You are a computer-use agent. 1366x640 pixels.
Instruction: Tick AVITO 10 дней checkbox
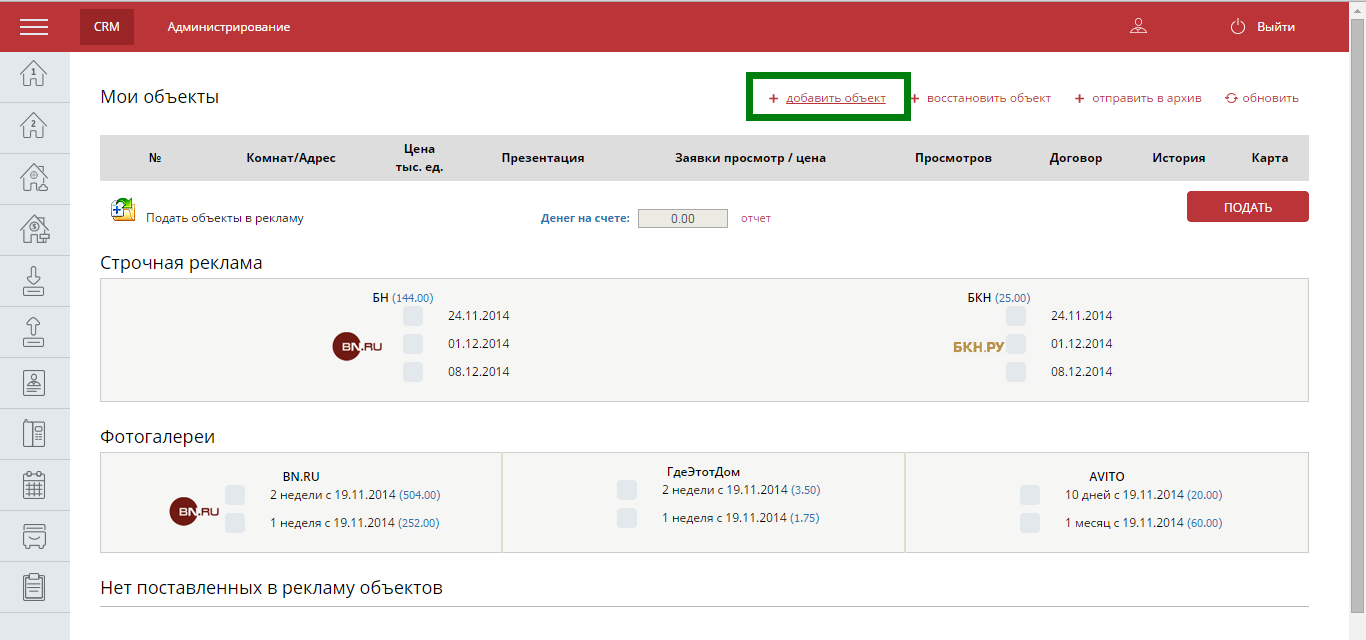point(1029,495)
